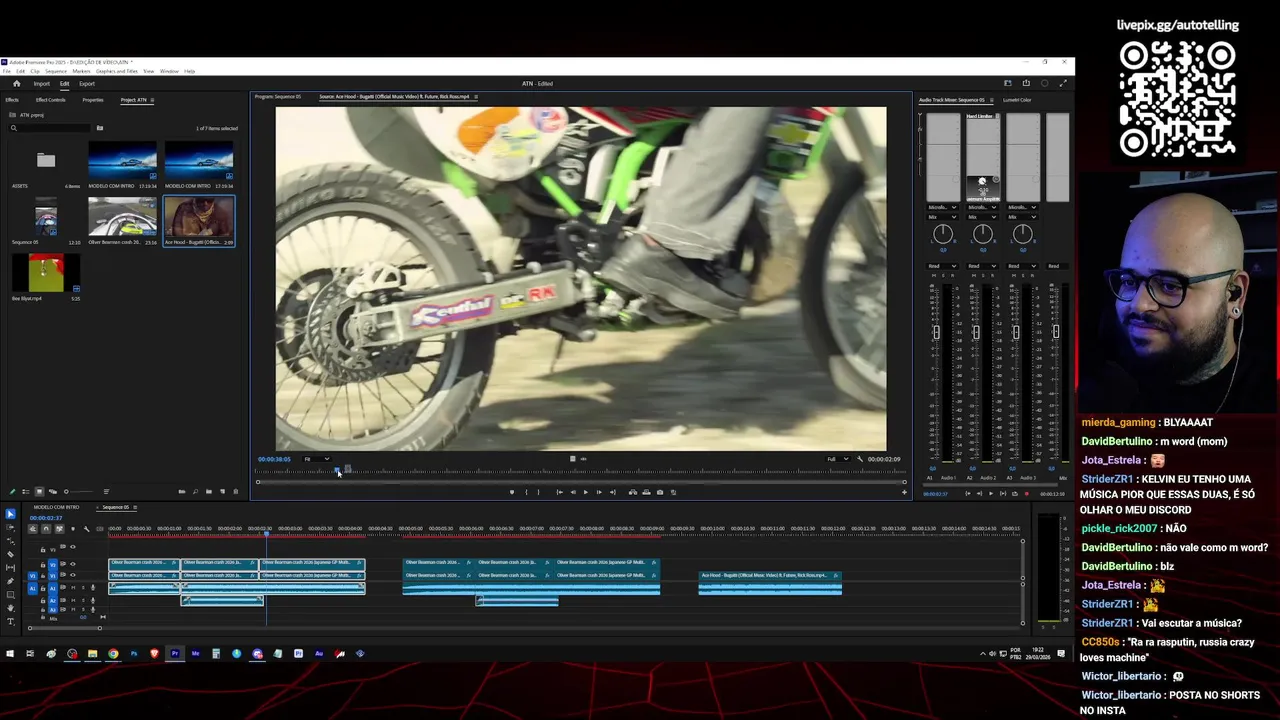Click the audio mixer record button
The width and height of the screenshot is (1280, 720).
[x=1027, y=494]
